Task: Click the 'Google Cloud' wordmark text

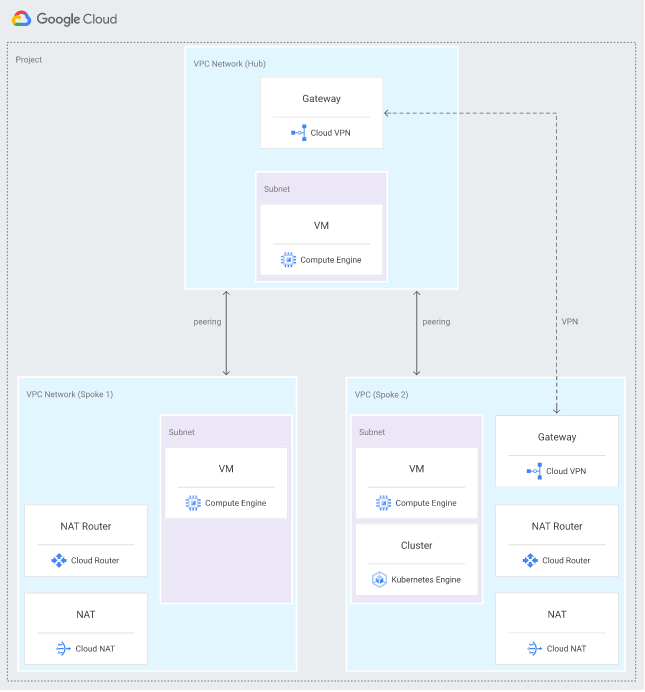Action: pos(77,19)
